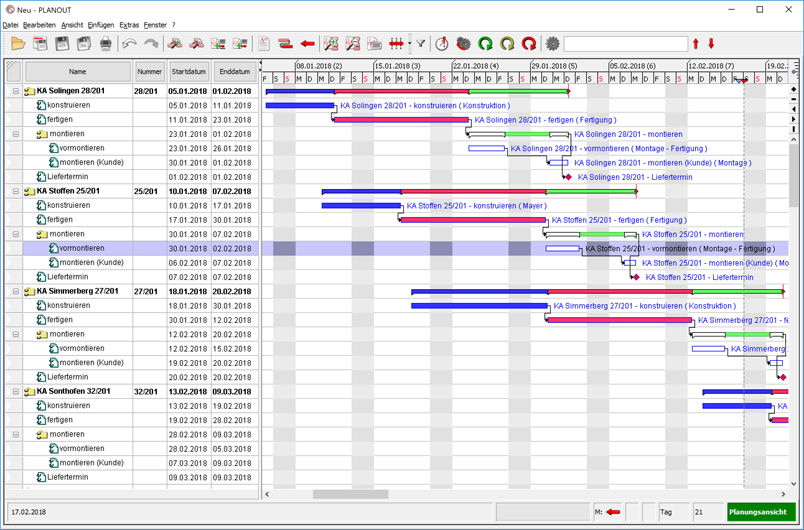
Task: Collapse montieren group under KA Sonthofen
Action: 16,434
